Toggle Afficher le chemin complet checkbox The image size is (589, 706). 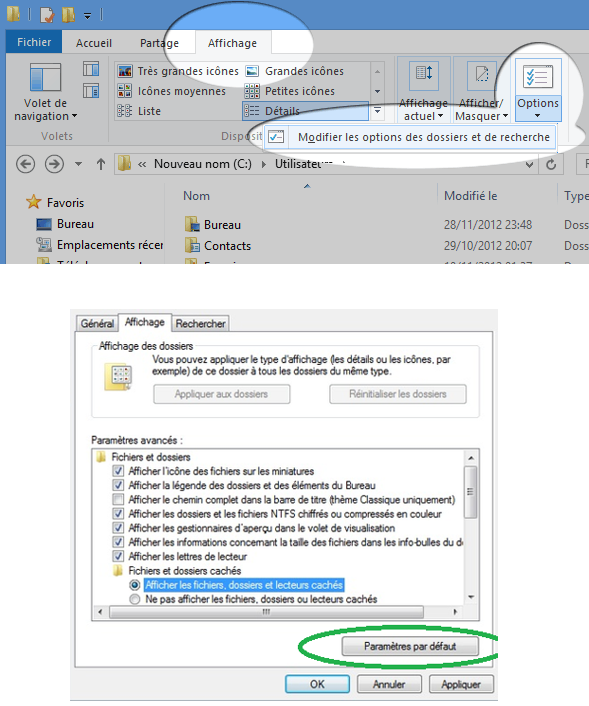[x=118, y=499]
